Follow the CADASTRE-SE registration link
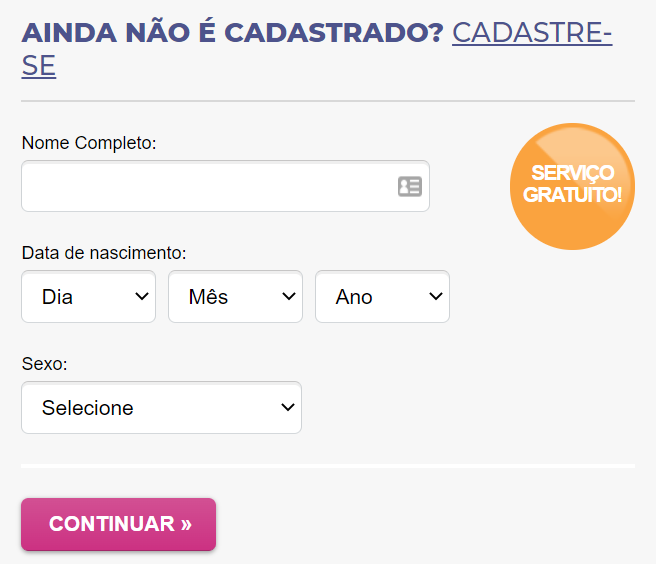This screenshot has height=564, width=656. [532, 33]
